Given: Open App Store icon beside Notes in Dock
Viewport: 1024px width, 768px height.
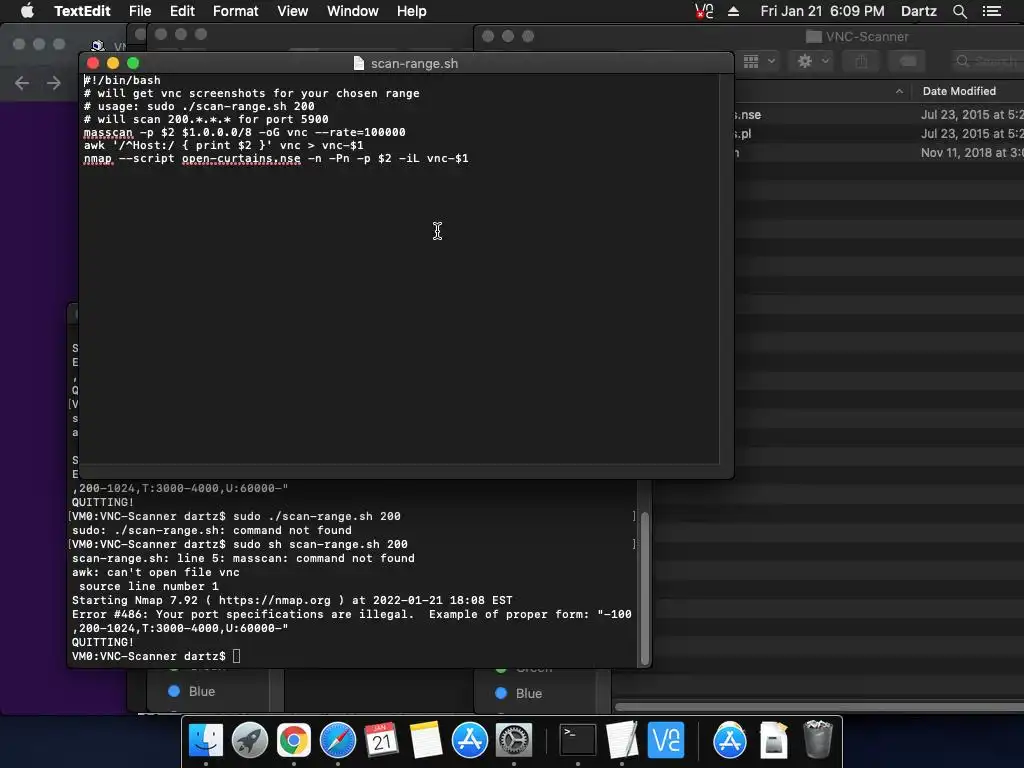Looking at the screenshot, I should (x=470, y=740).
